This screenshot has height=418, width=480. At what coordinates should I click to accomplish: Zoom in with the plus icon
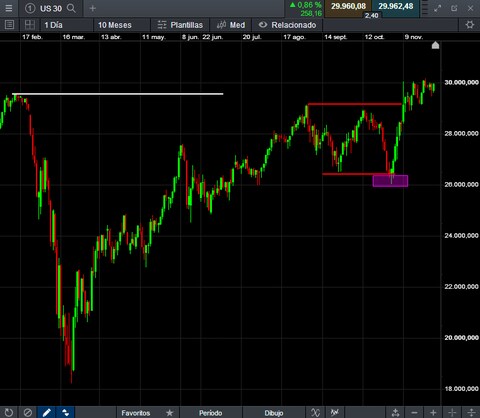click(x=433, y=413)
